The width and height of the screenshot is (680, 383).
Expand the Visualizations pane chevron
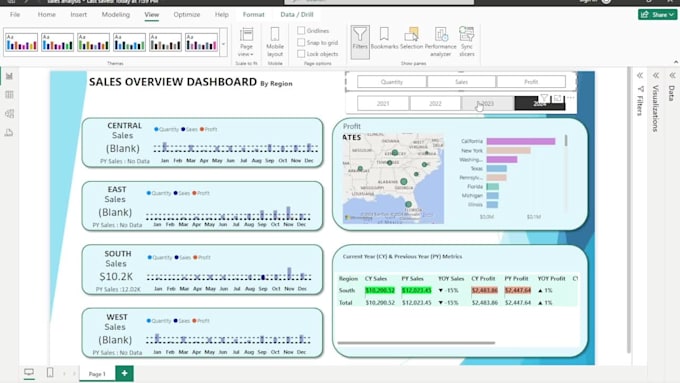(656, 75)
